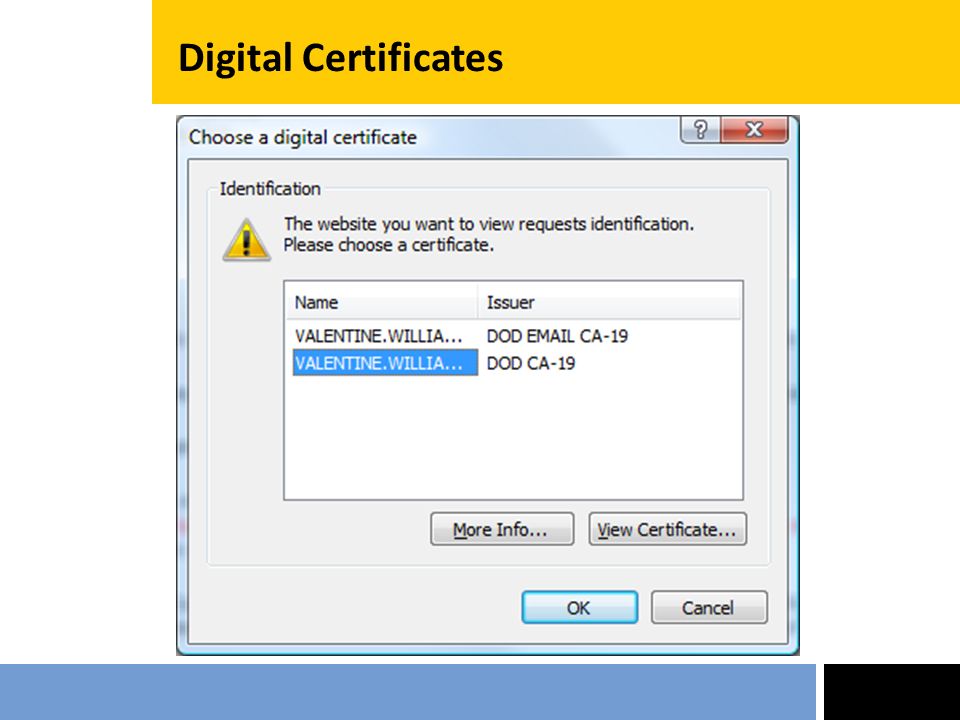Click the DOD EMAIL CA-19 issuer text
The height and width of the screenshot is (720, 960).
[557, 336]
